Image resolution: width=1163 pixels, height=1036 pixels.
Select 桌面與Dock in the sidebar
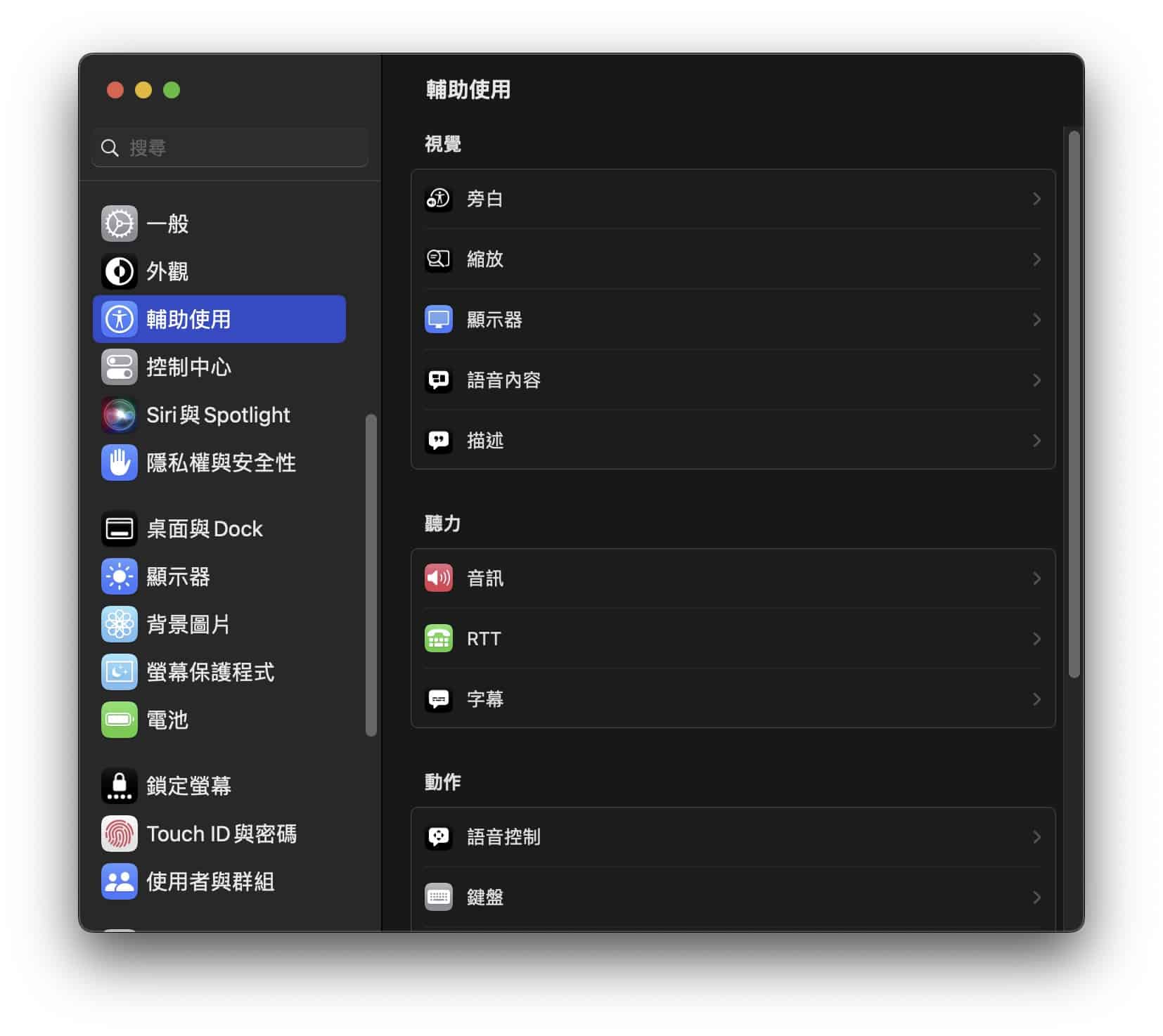(204, 529)
